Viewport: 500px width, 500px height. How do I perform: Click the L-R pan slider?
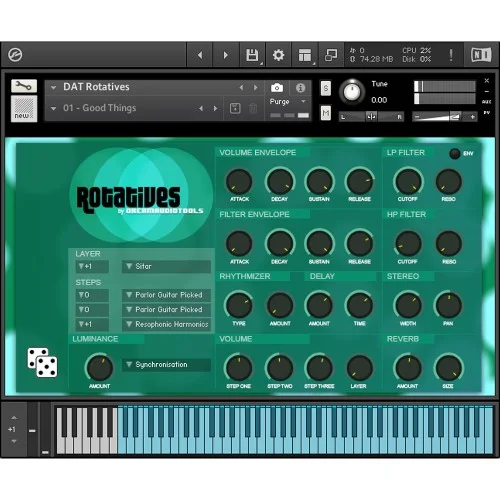tap(371, 117)
